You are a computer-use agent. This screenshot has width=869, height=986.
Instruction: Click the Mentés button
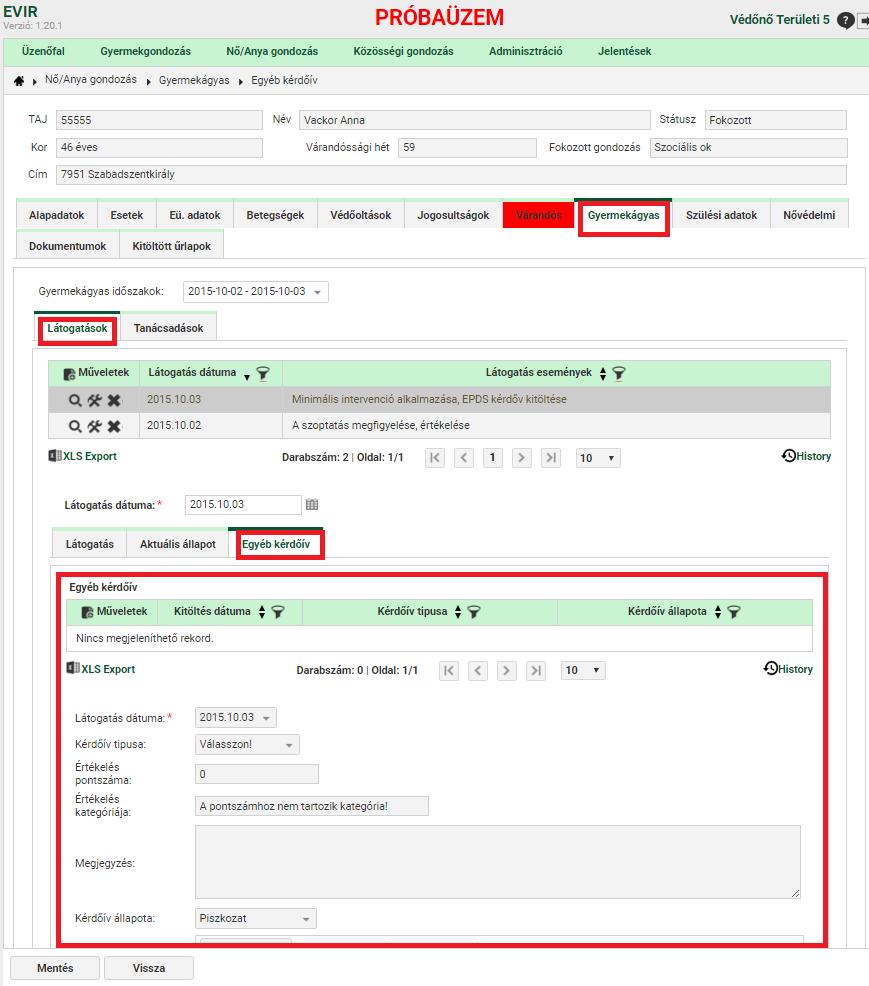(x=55, y=968)
